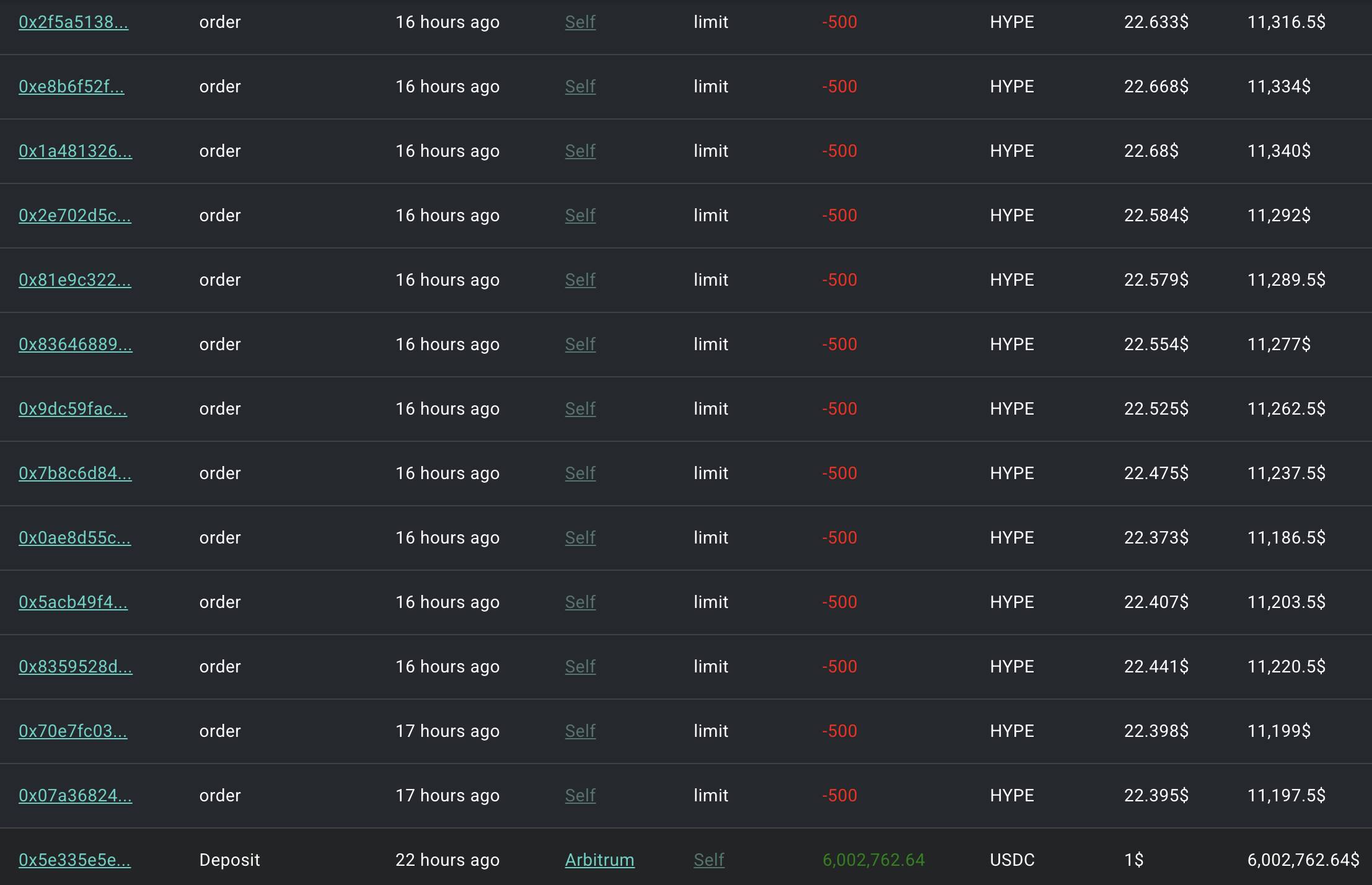1372x885 pixels.
Task: Click the 6,002,762.64 deposit amount
Action: pyautogui.click(x=874, y=860)
